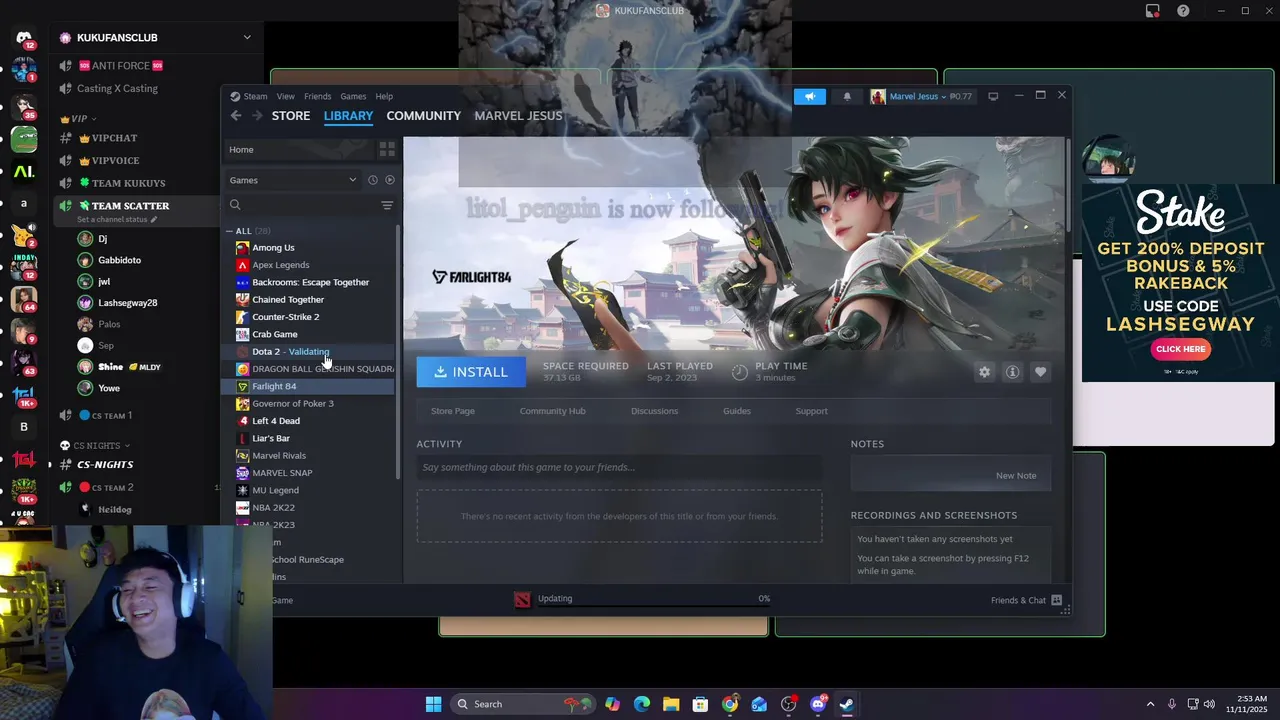Image resolution: width=1280 pixels, height=720 pixels.
Task: Join TEAM KUKUYS voice channel in Discord
Action: 128,183
